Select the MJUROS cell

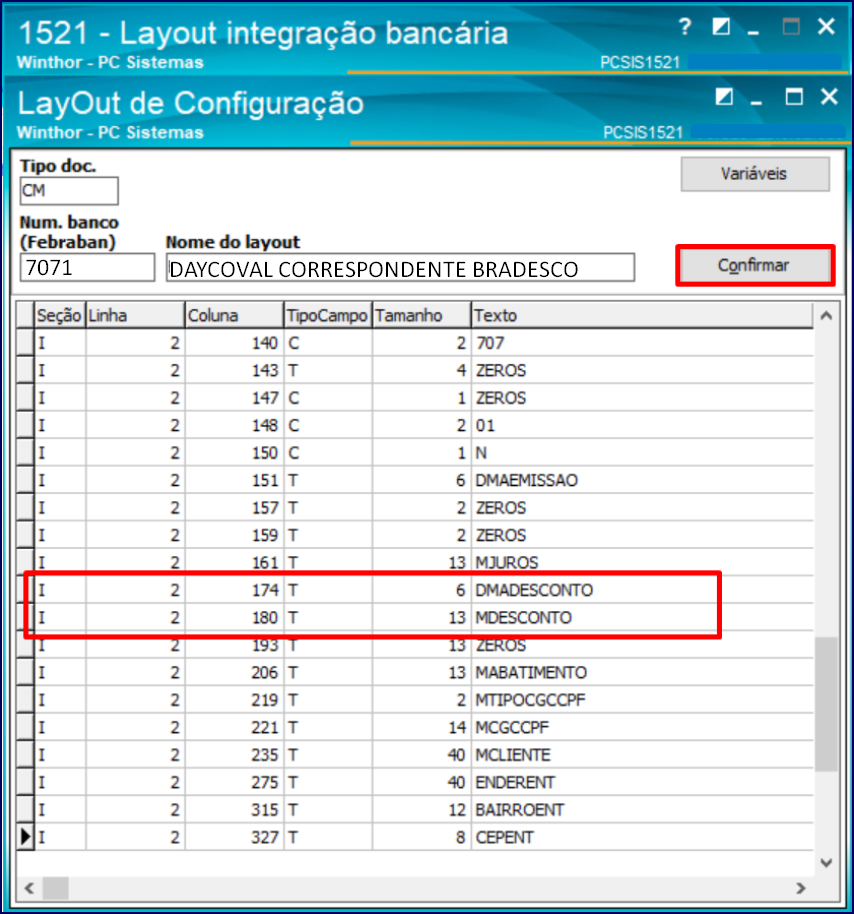[641, 563]
